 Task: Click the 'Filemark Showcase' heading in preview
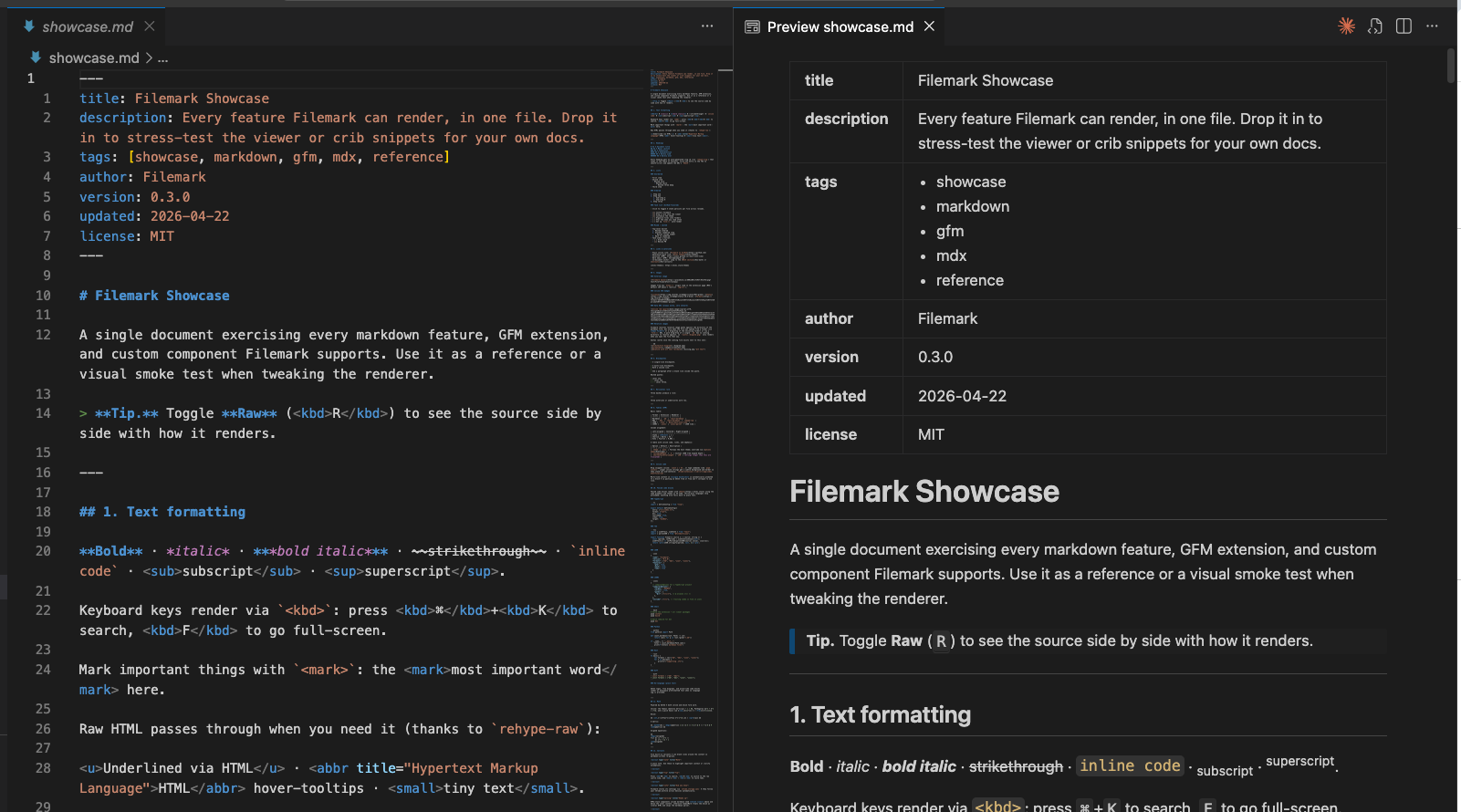point(924,492)
